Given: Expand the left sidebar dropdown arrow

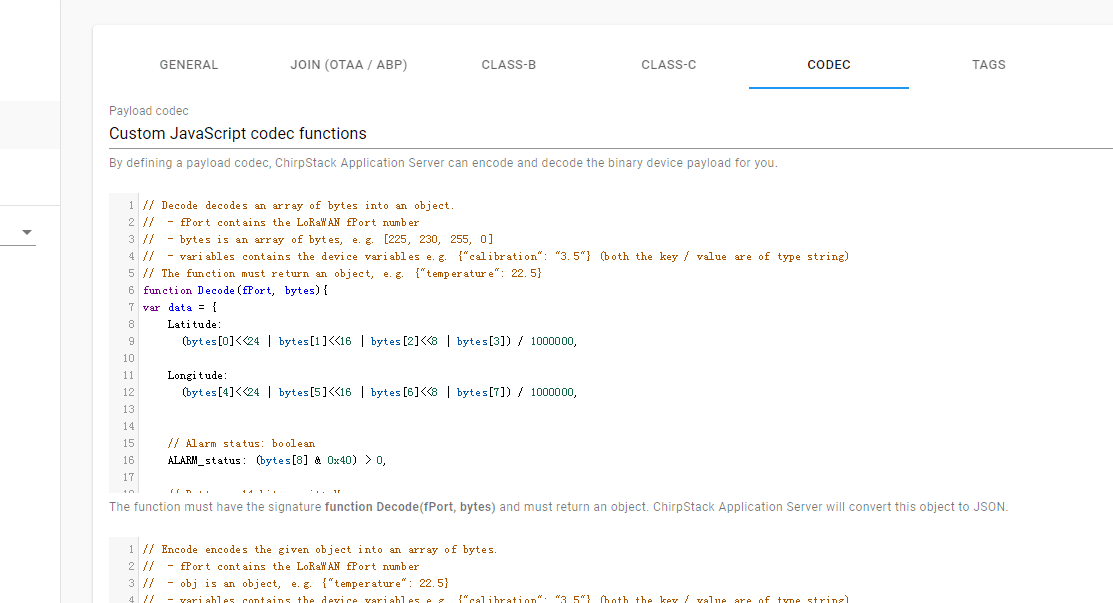Looking at the screenshot, I should 27,232.
